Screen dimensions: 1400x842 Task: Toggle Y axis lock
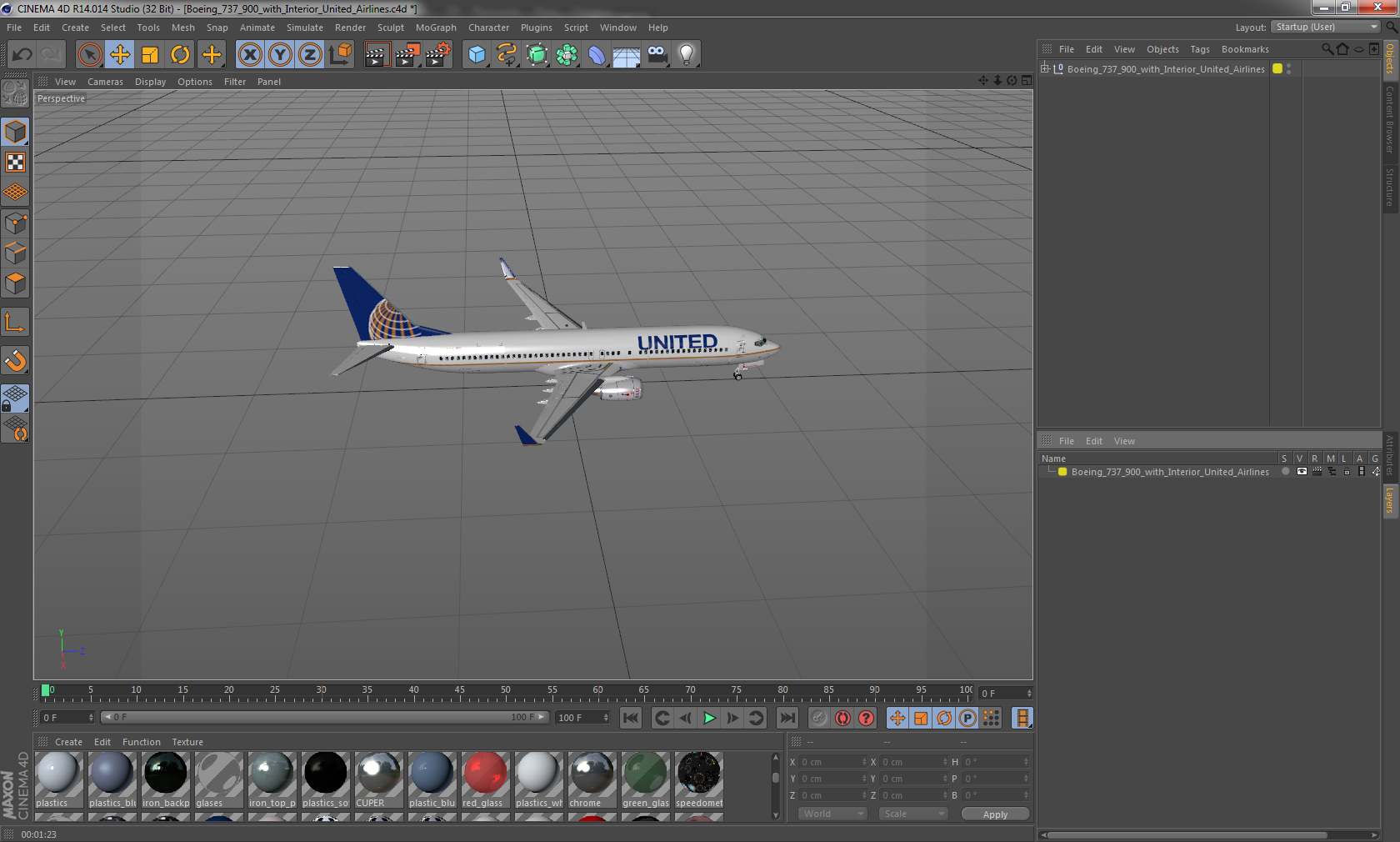tap(280, 55)
